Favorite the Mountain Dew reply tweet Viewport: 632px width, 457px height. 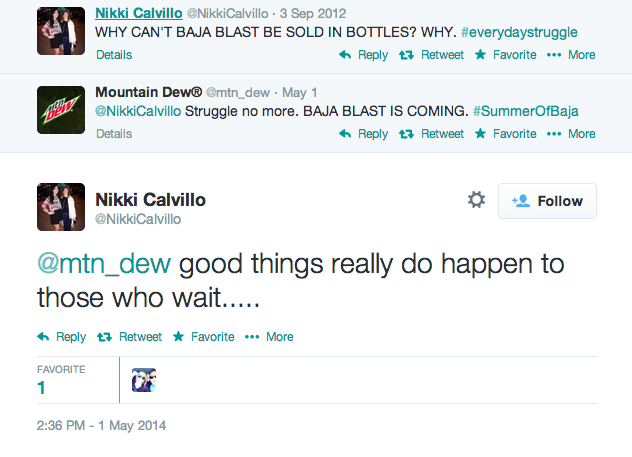(505, 134)
